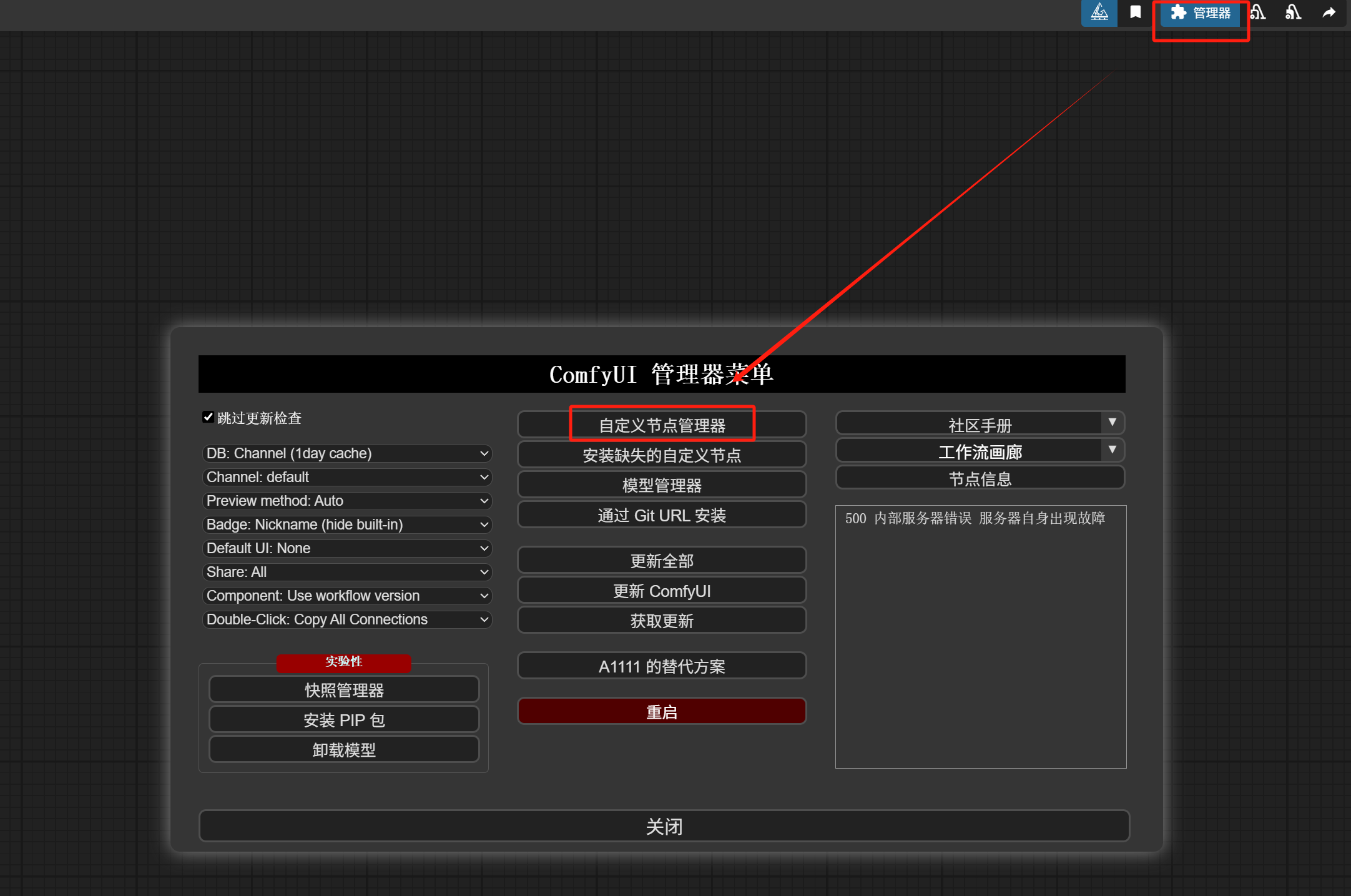The image size is (1351, 896).
Task: Select 安装缺失的自定义节点
Action: 662,455
